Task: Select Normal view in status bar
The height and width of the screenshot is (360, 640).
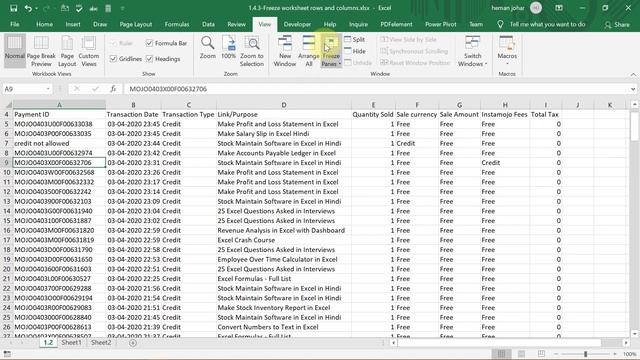Action: 501,353
